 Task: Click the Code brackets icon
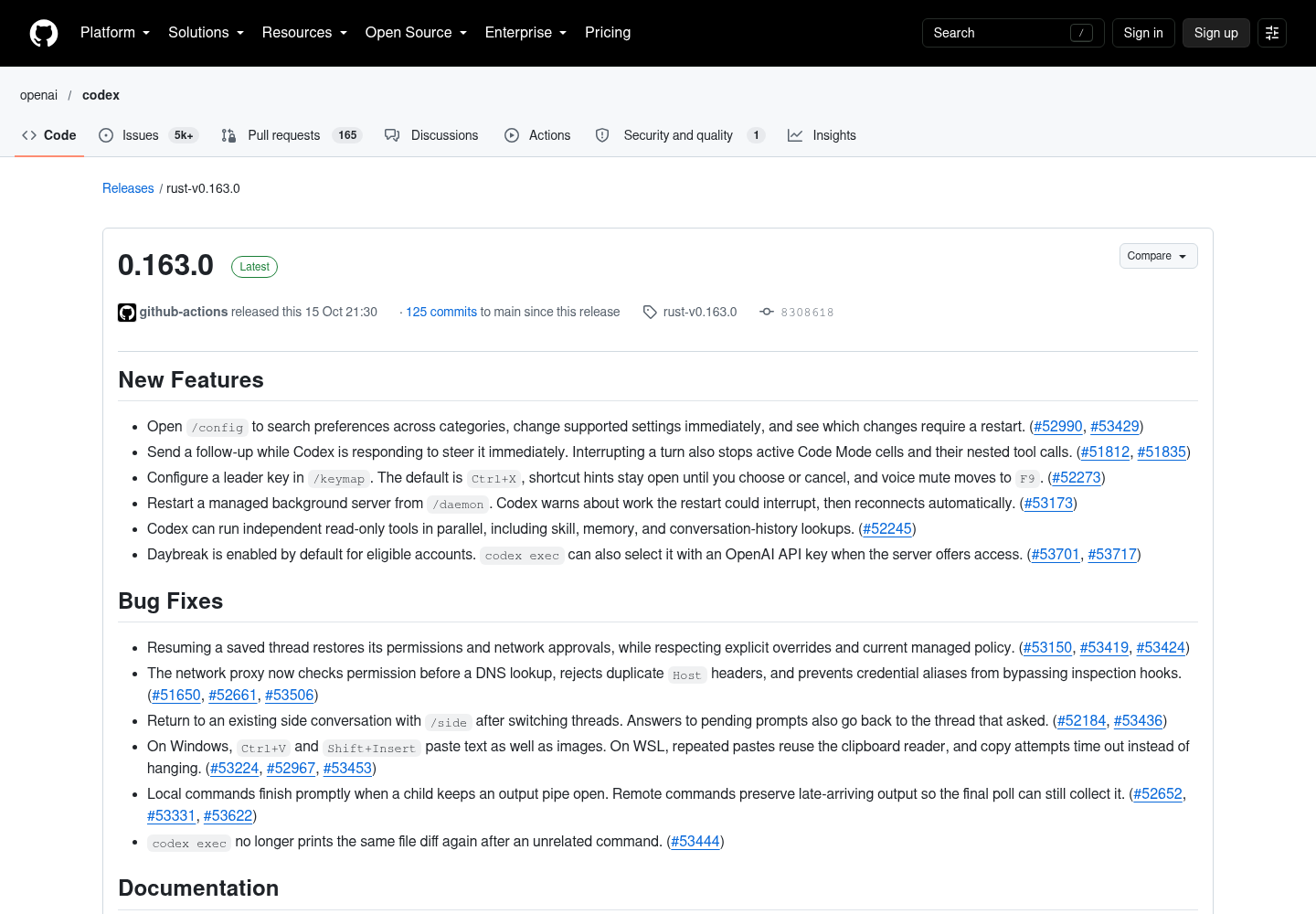[29, 135]
